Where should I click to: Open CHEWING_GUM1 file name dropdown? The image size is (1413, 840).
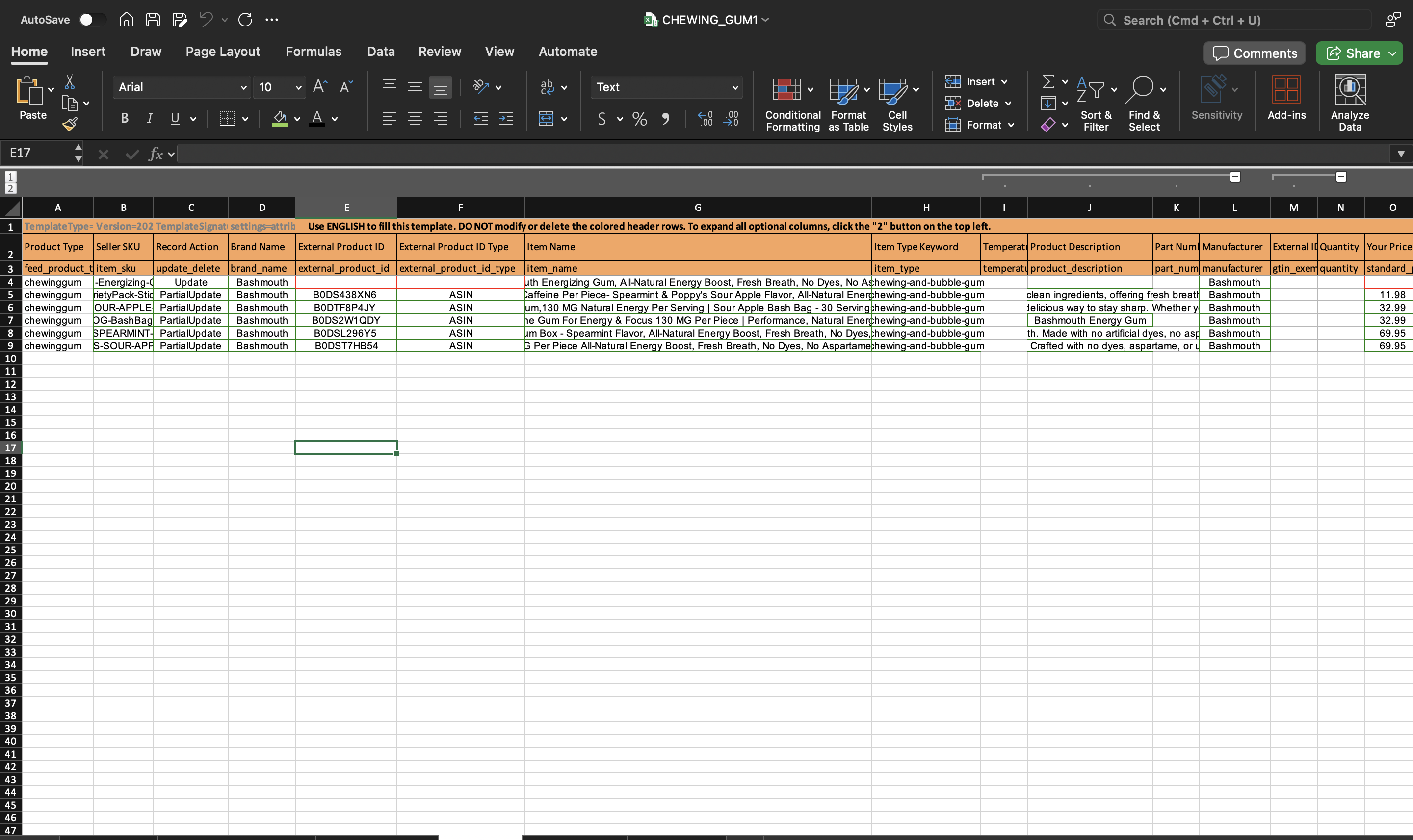click(x=765, y=20)
